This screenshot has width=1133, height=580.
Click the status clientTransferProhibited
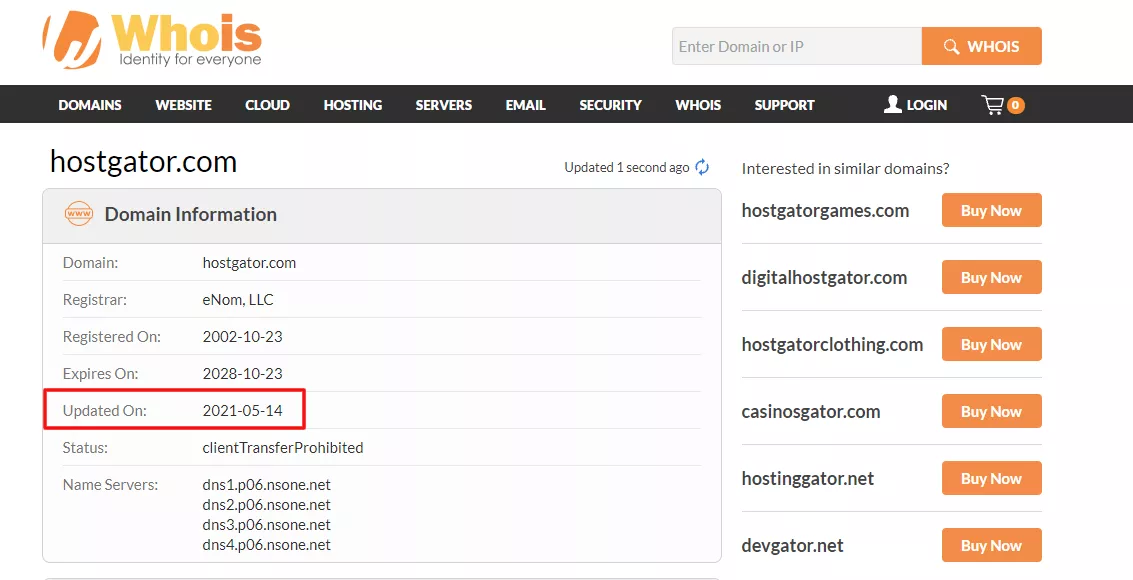[x=283, y=448]
